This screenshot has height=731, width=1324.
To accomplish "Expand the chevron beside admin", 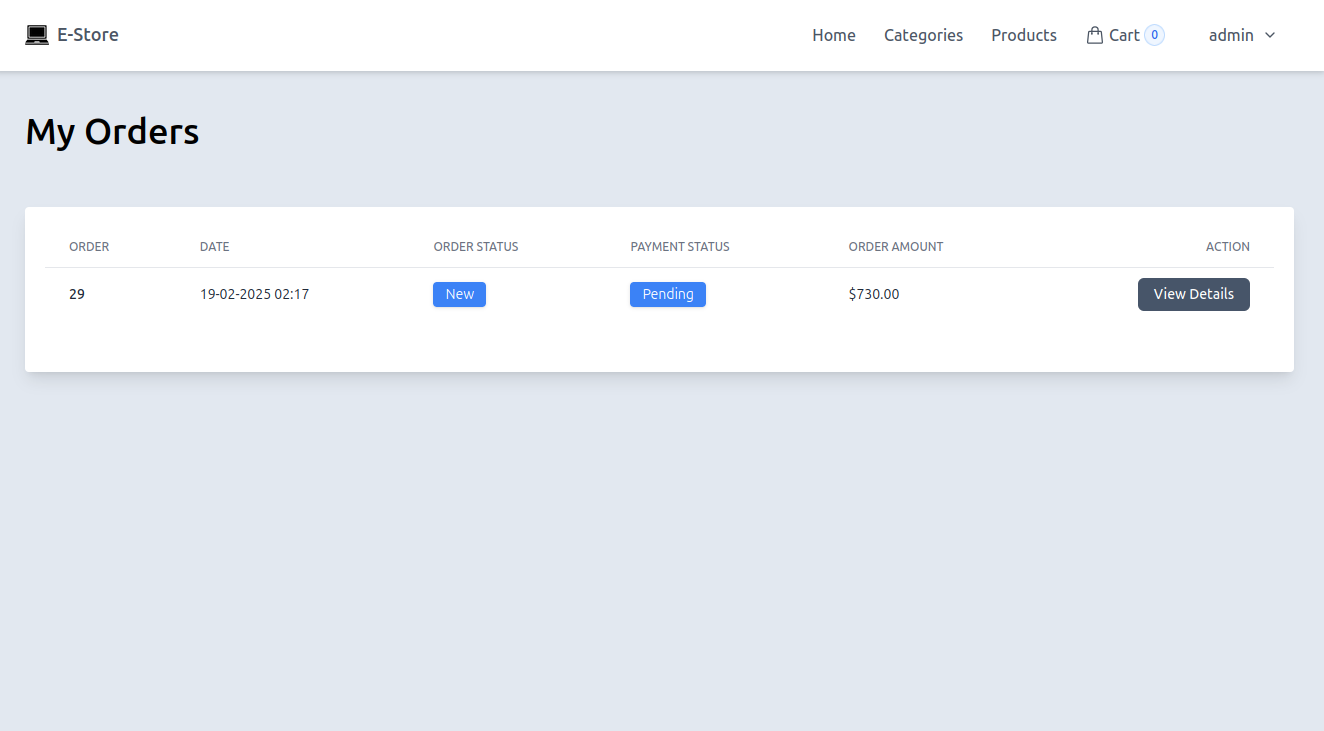I will [x=1271, y=35].
